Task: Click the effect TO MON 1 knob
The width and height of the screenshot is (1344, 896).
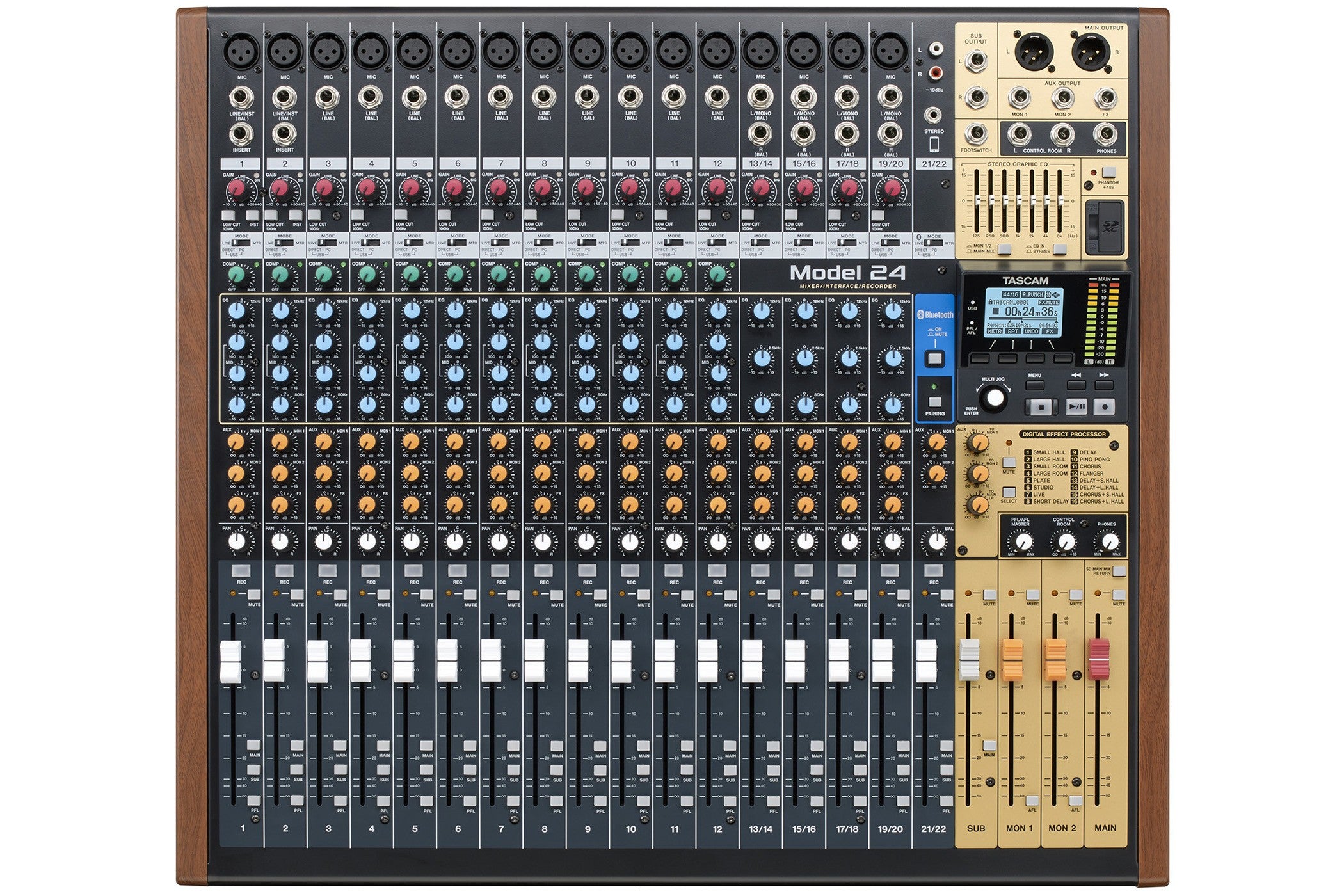Action: pos(977,443)
